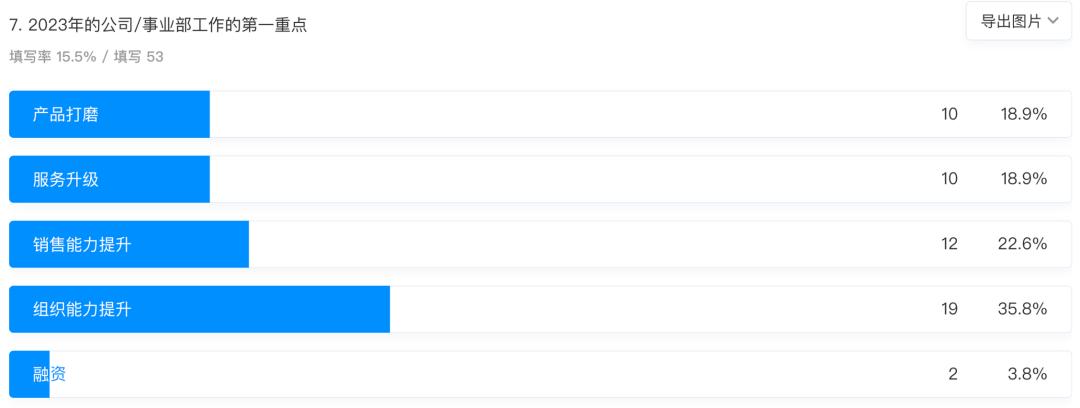Click the chevron arrow beside 导出图片
The width and height of the screenshot is (1080, 408).
(1052, 21)
